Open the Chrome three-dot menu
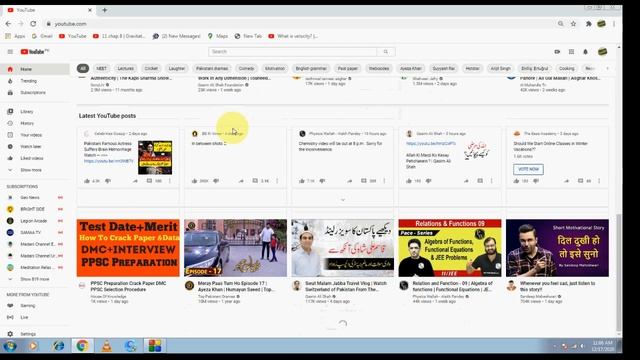The image size is (640, 360). pyautogui.click(x=614, y=24)
